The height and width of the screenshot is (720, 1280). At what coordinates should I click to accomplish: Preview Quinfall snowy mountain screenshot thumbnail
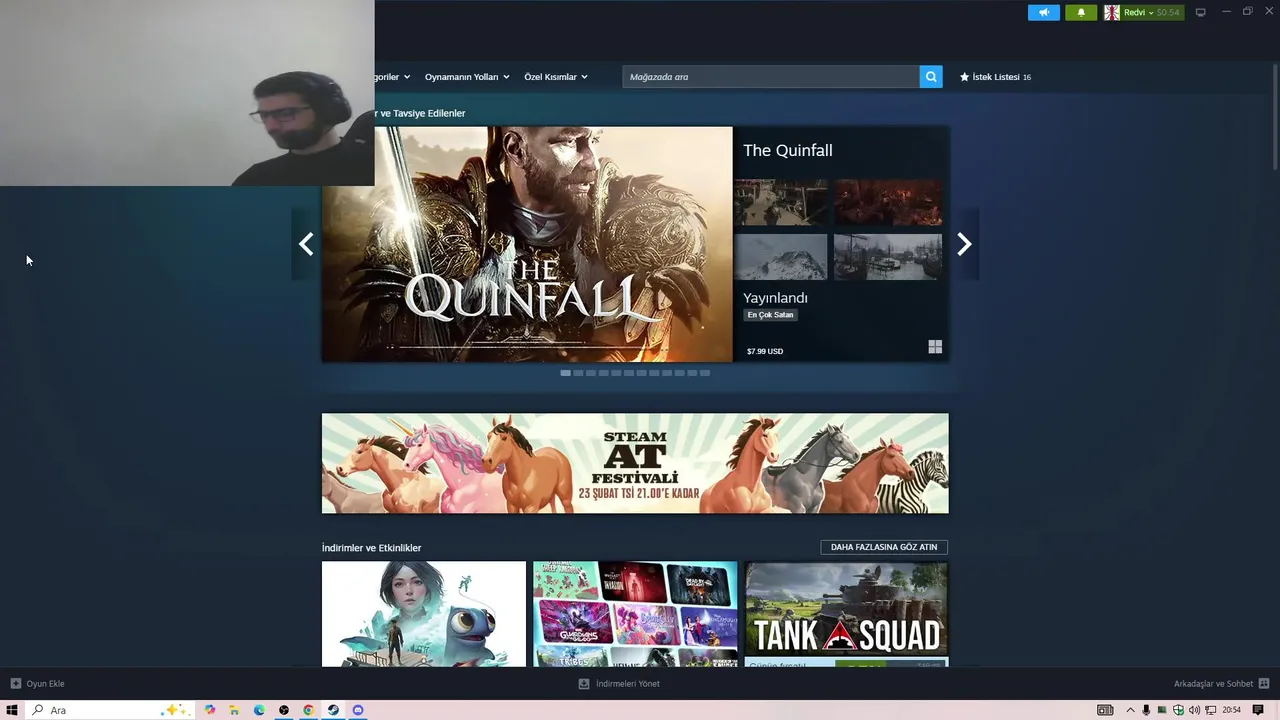[781, 257]
